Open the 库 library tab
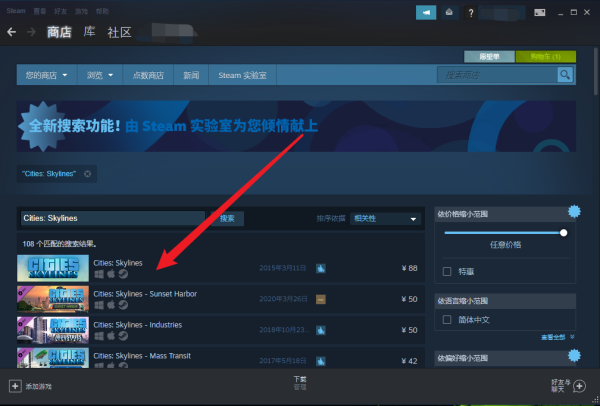This screenshot has height=406, width=600. [89, 32]
